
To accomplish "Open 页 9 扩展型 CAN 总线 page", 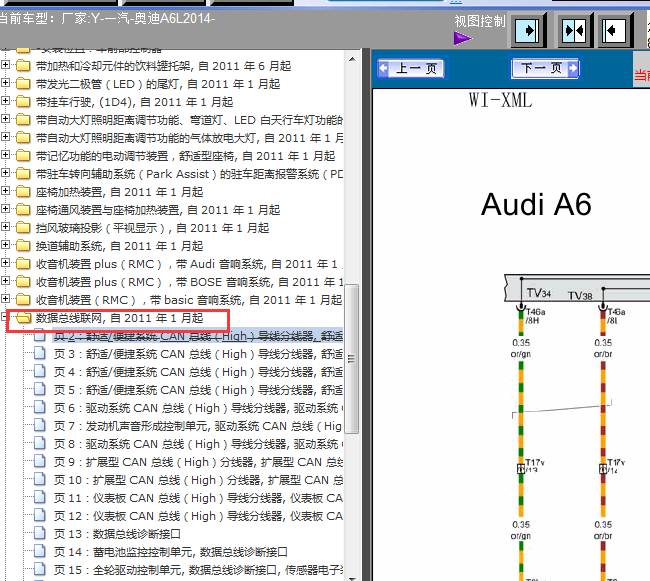I will click(x=198, y=462).
